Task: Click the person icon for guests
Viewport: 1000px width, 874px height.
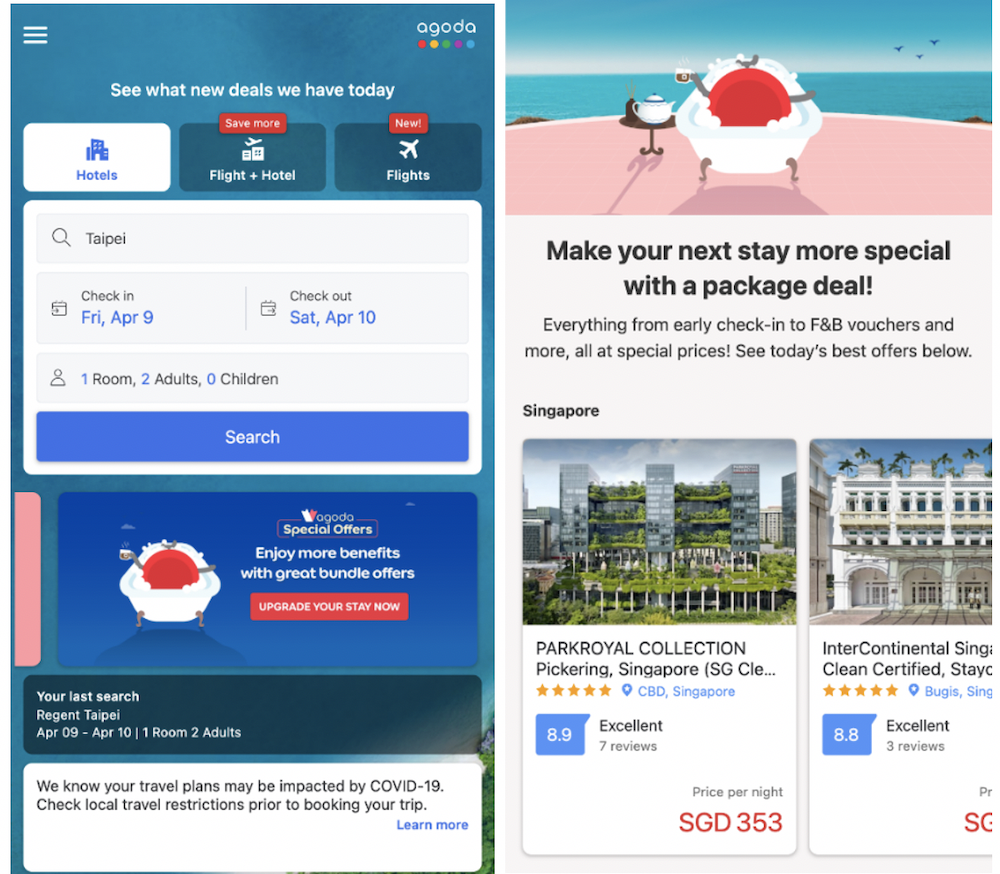Action: [x=58, y=378]
